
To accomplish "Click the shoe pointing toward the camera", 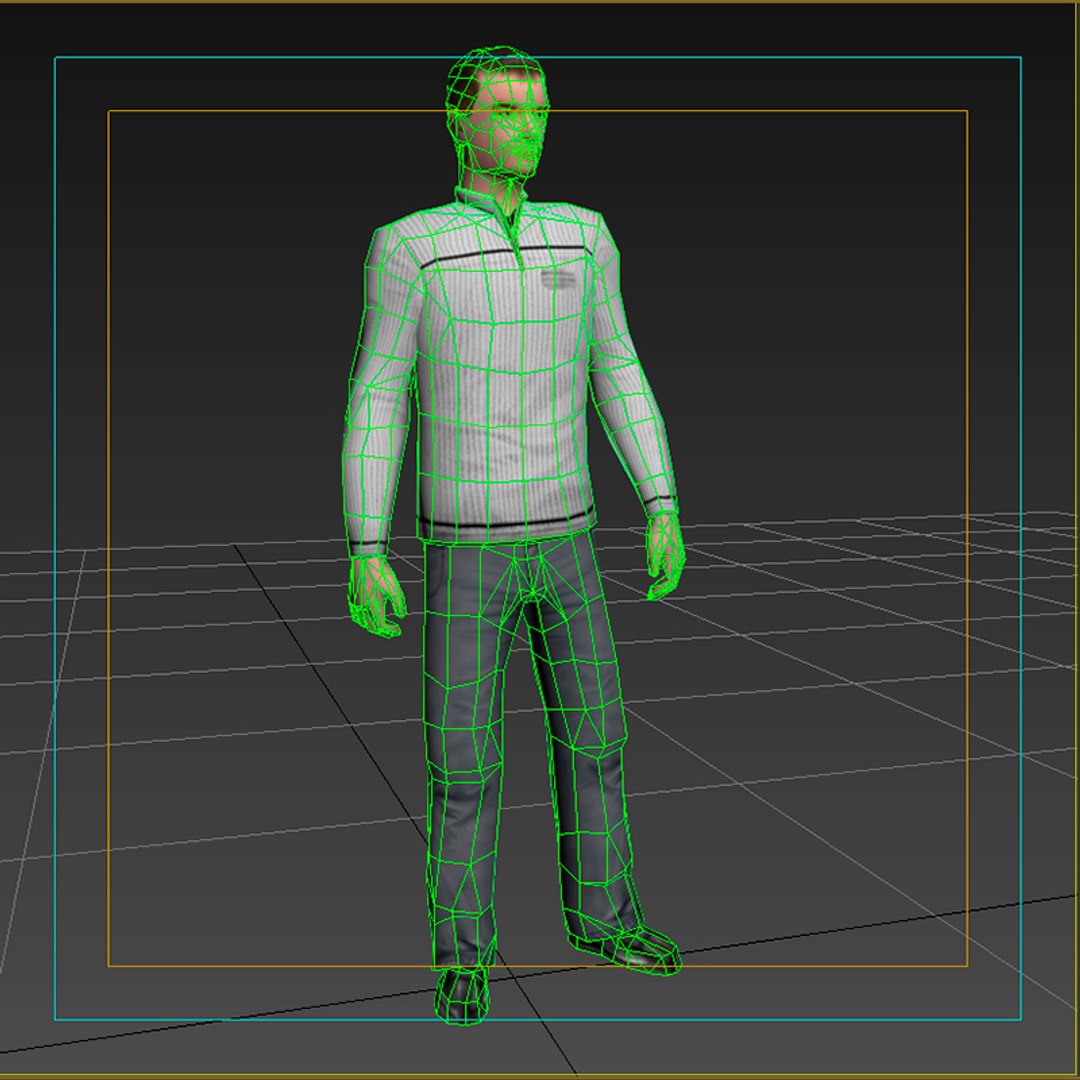I will pyautogui.click(x=461, y=995).
